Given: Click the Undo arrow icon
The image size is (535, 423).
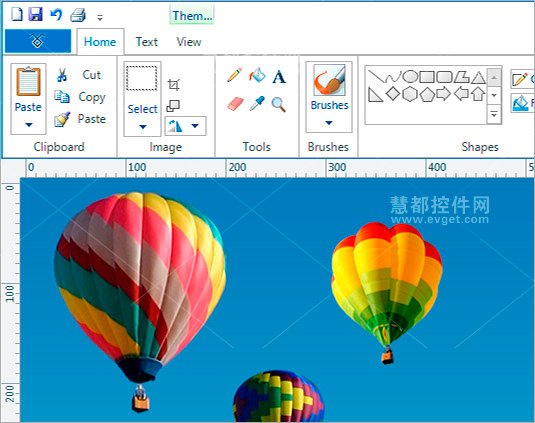Looking at the screenshot, I should point(56,15).
